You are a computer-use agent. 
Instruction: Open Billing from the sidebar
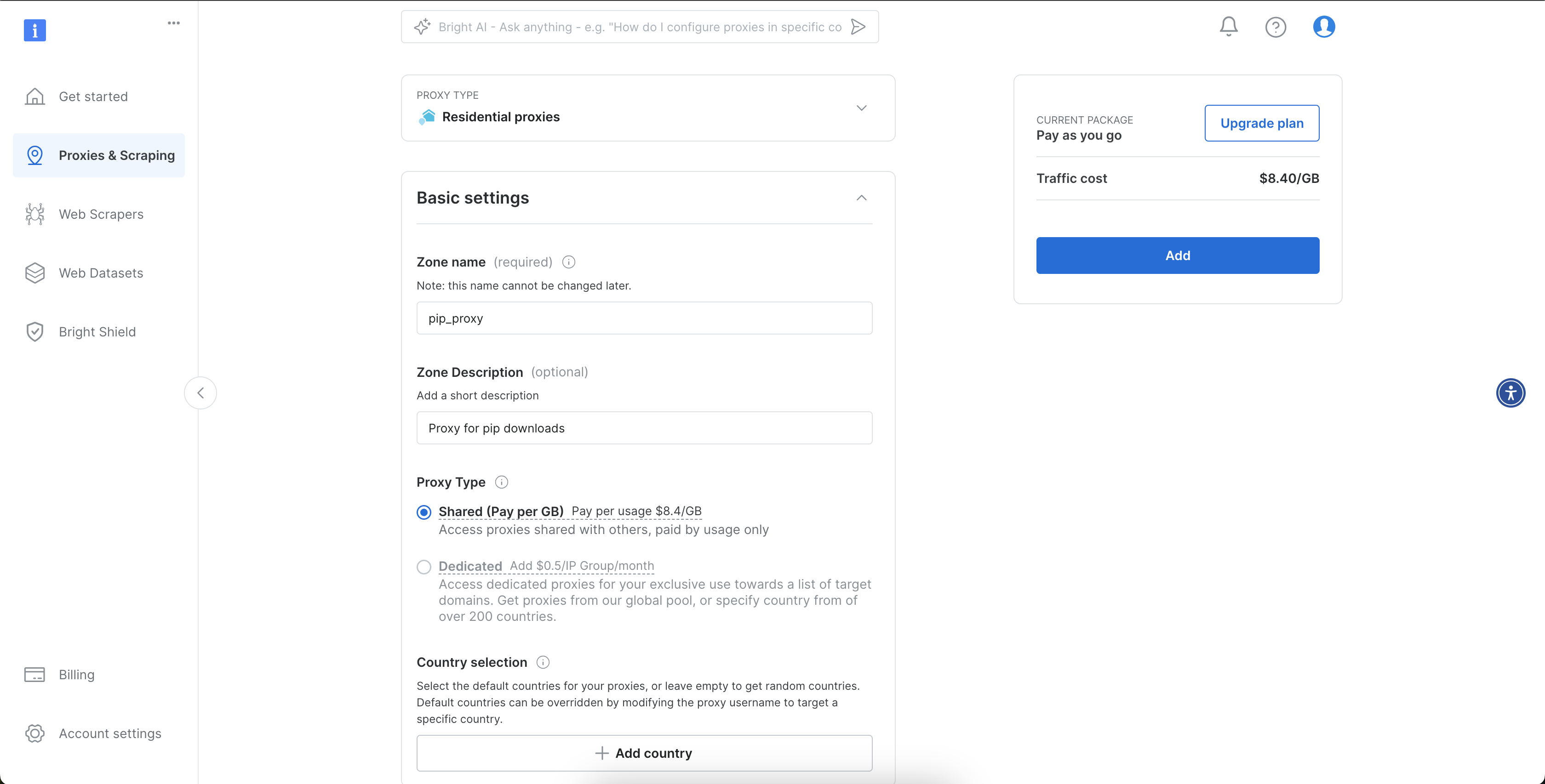[x=76, y=674]
